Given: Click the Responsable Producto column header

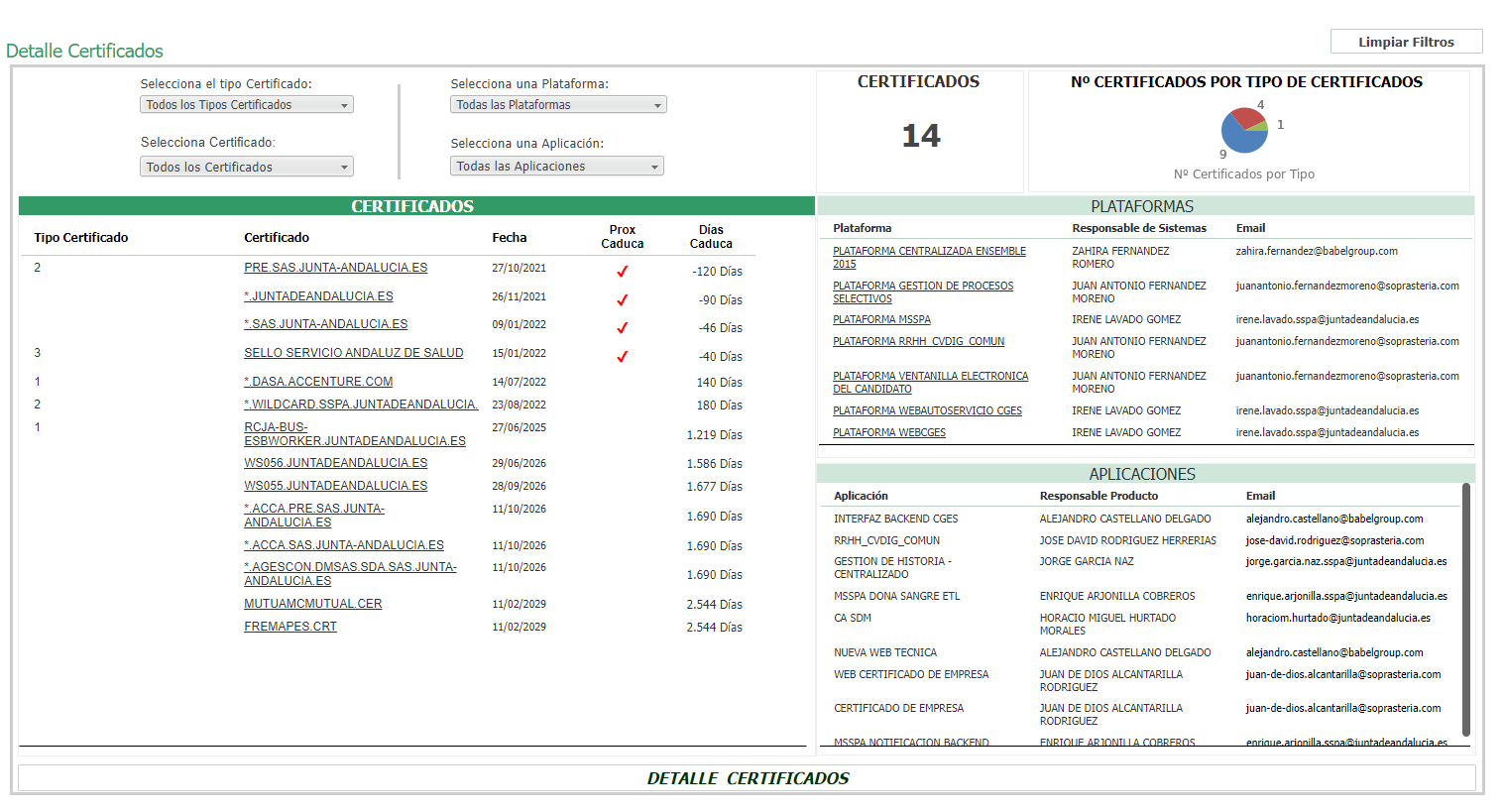Looking at the screenshot, I should 1099,496.
